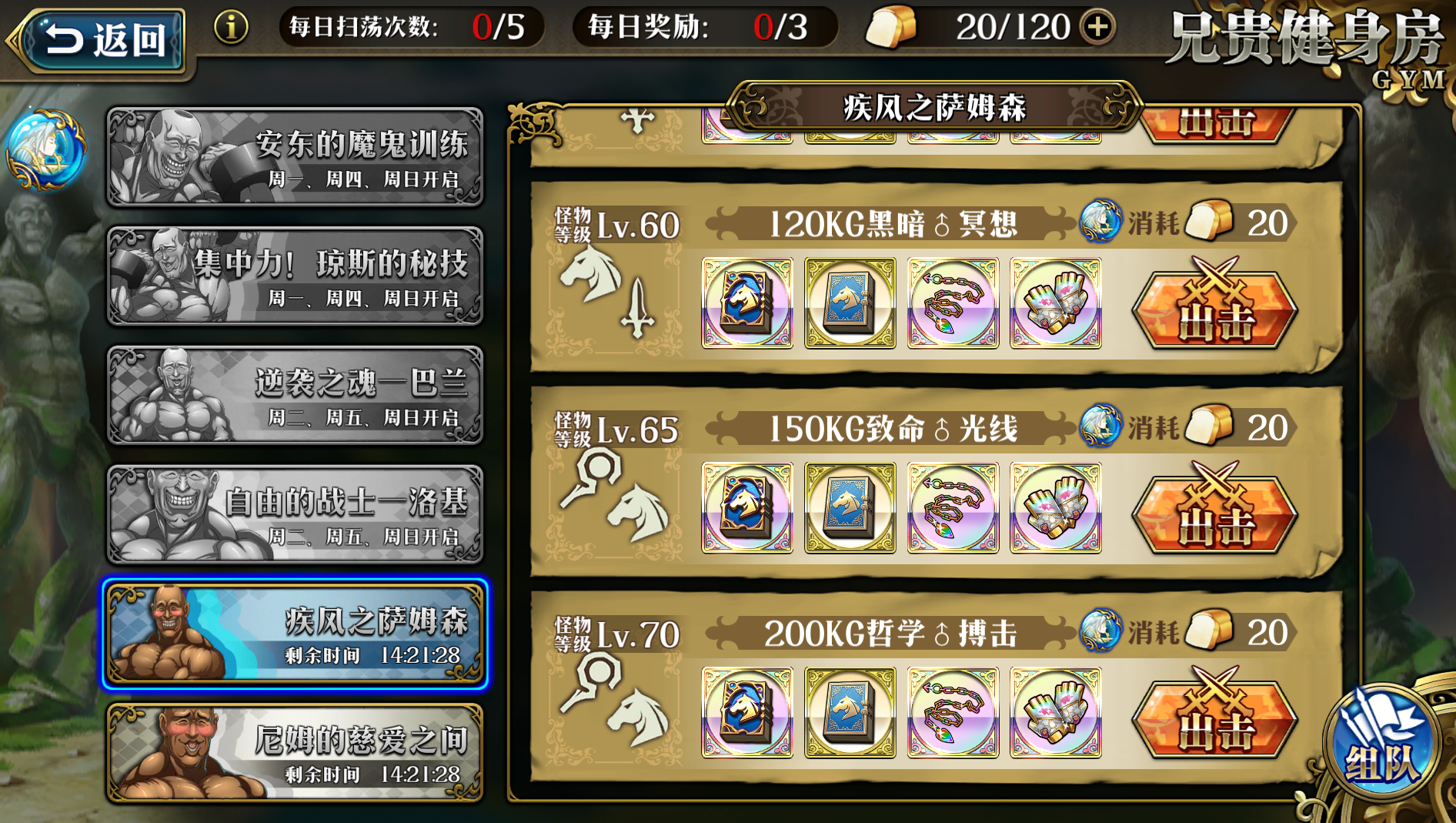Image resolution: width=1456 pixels, height=823 pixels.
Task: Open the blue crystal orb icon on the left
Action: pos(46,149)
